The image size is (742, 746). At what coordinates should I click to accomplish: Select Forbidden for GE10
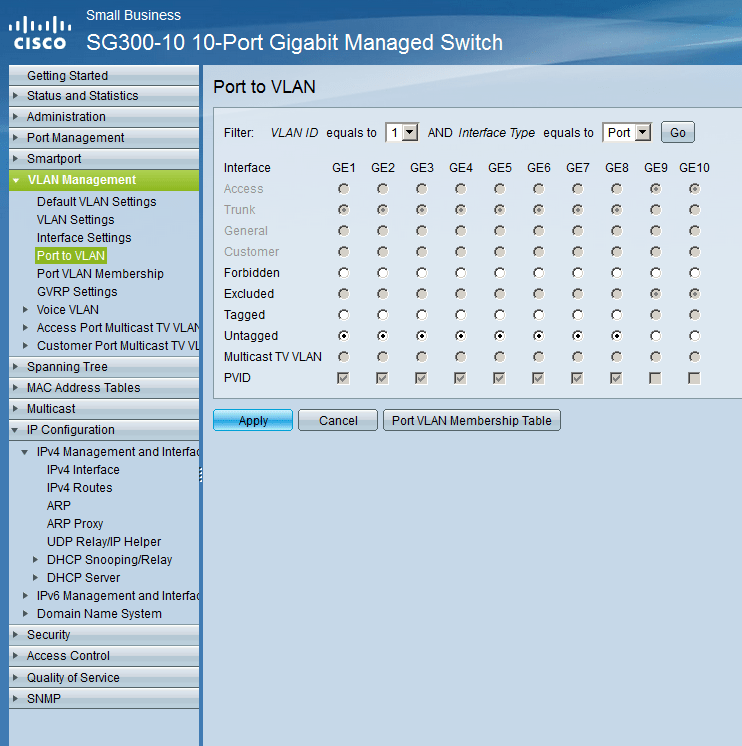pyautogui.click(x=694, y=273)
